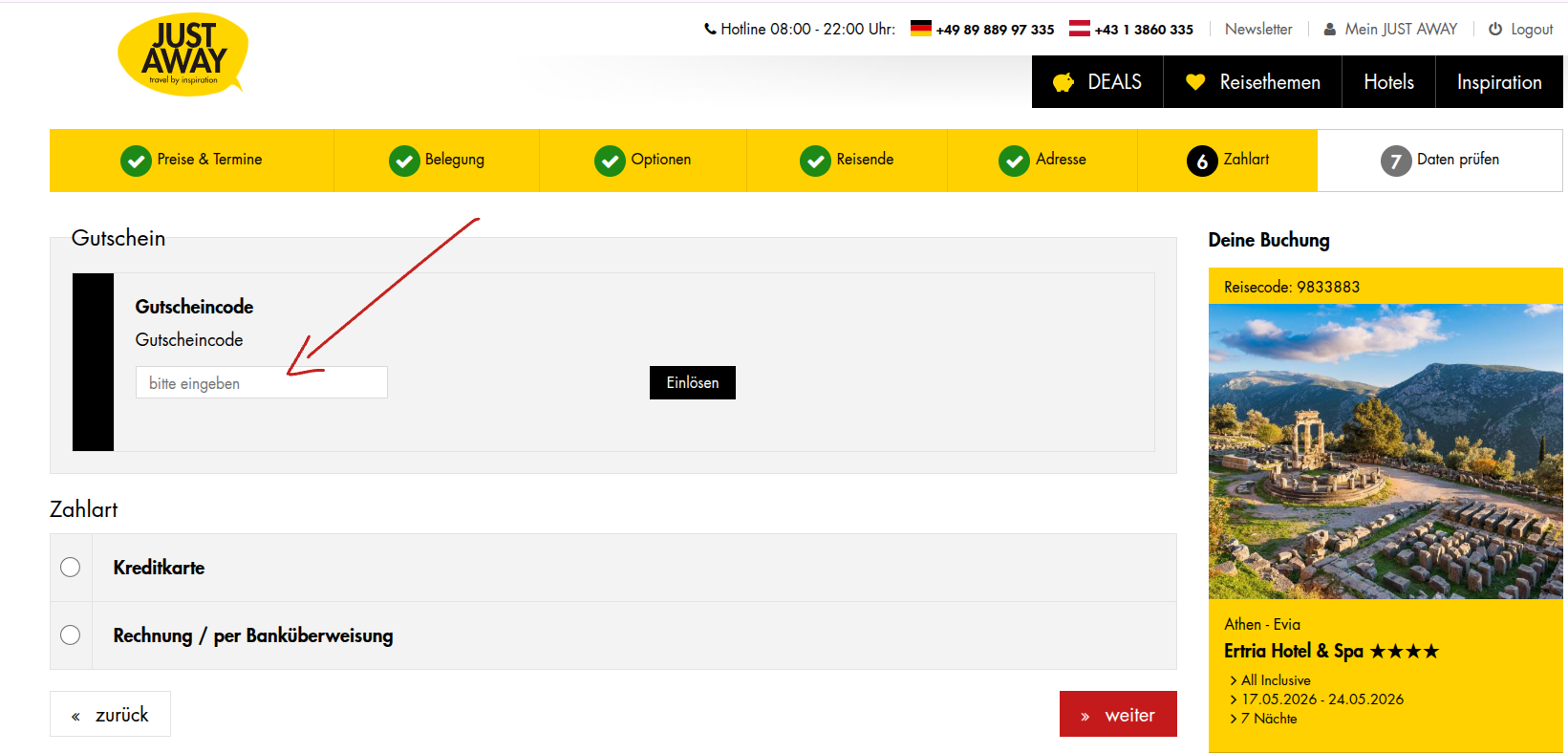
Task: Click the green checkmark for Belegung
Action: tap(404, 161)
